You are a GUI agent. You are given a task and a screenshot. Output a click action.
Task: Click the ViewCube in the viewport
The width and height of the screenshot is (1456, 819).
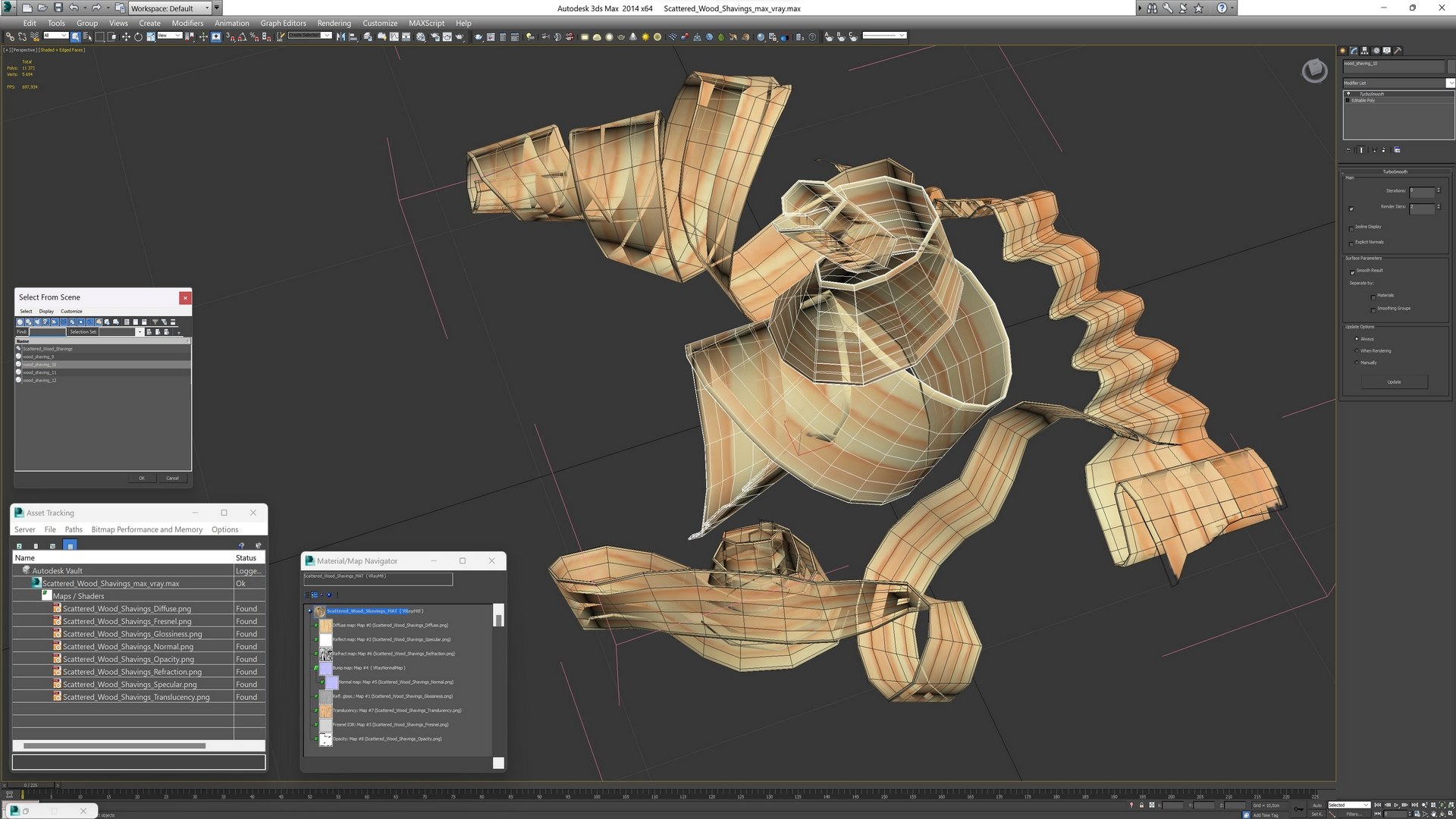coord(1314,71)
